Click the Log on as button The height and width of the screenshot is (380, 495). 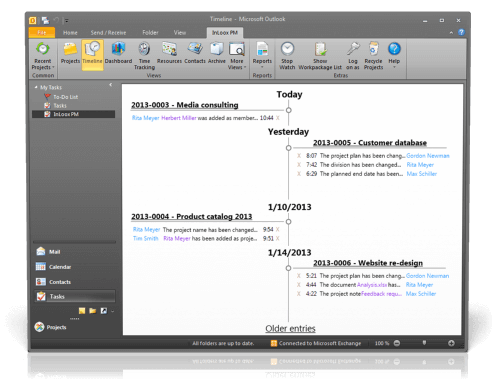pos(353,56)
